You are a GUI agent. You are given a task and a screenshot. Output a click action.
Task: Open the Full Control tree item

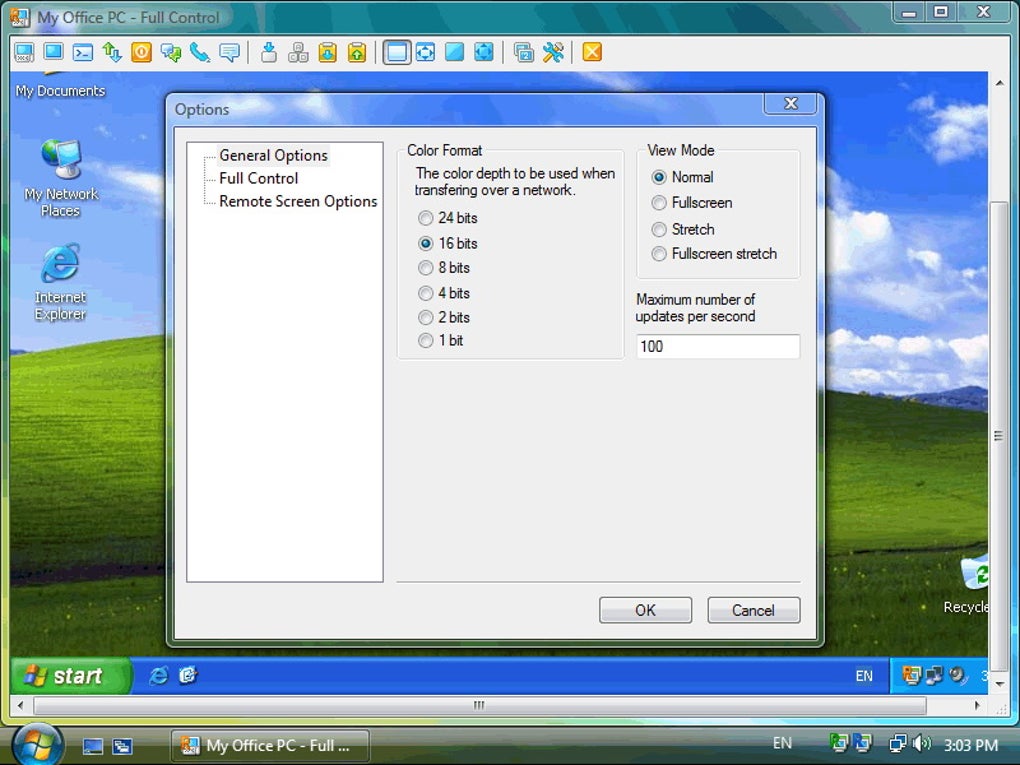pyautogui.click(x=258, y=178)
